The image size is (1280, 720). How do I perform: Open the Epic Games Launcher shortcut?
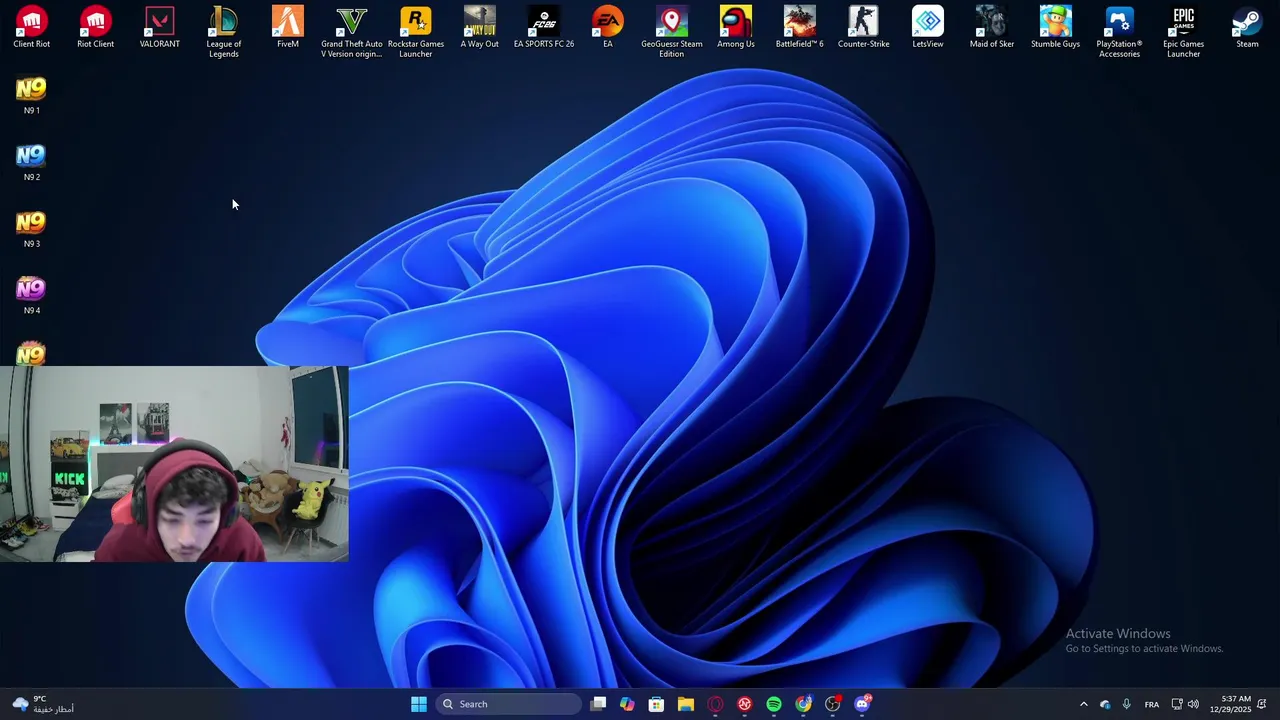tap(1183, 32)
